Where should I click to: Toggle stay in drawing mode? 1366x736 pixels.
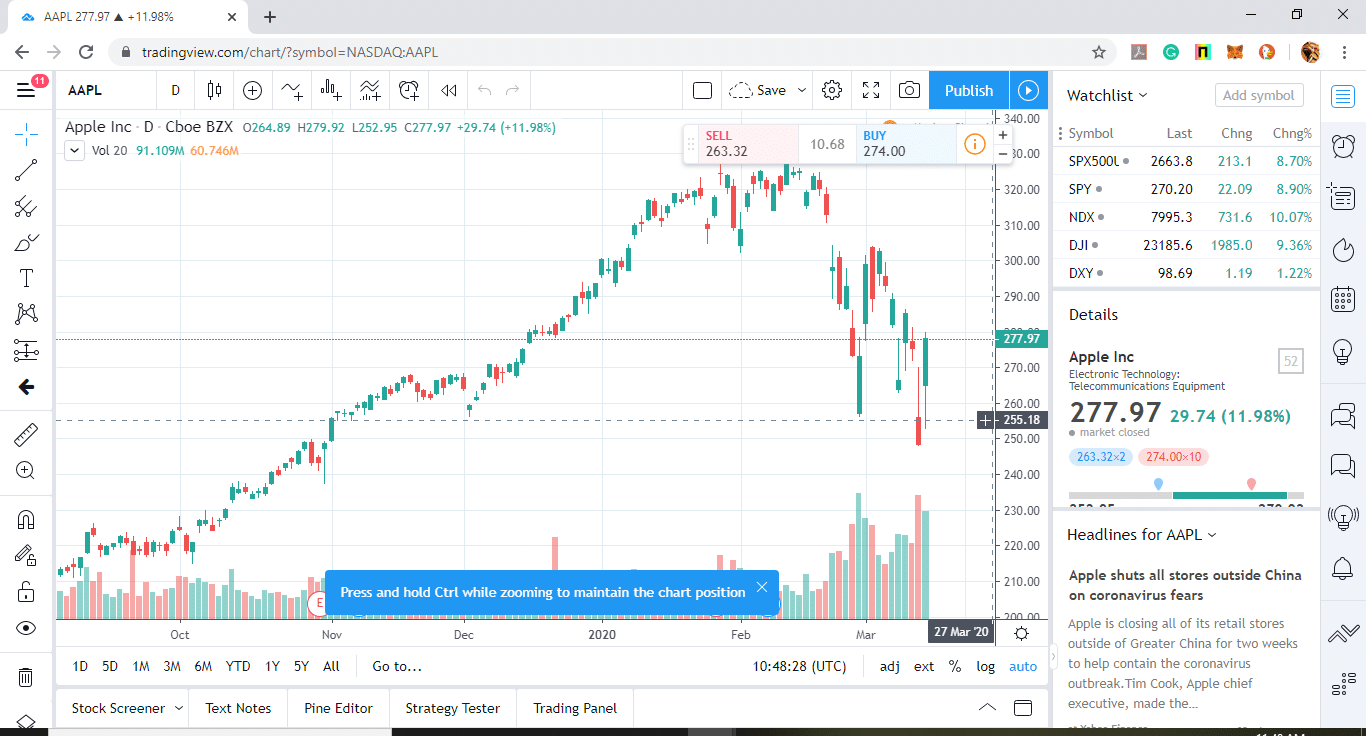26,555
